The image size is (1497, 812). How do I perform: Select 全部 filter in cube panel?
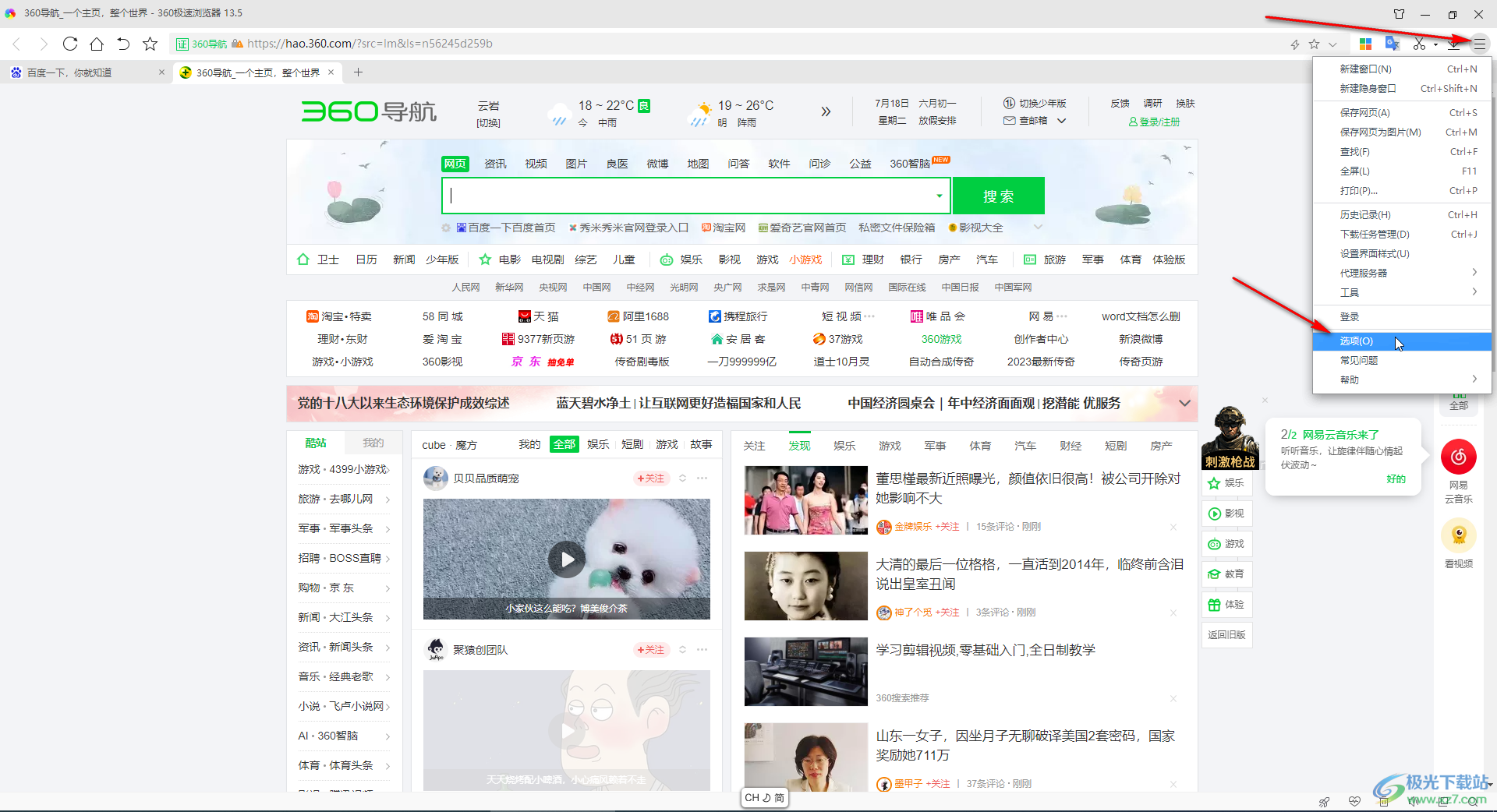[x=564, y=444]
